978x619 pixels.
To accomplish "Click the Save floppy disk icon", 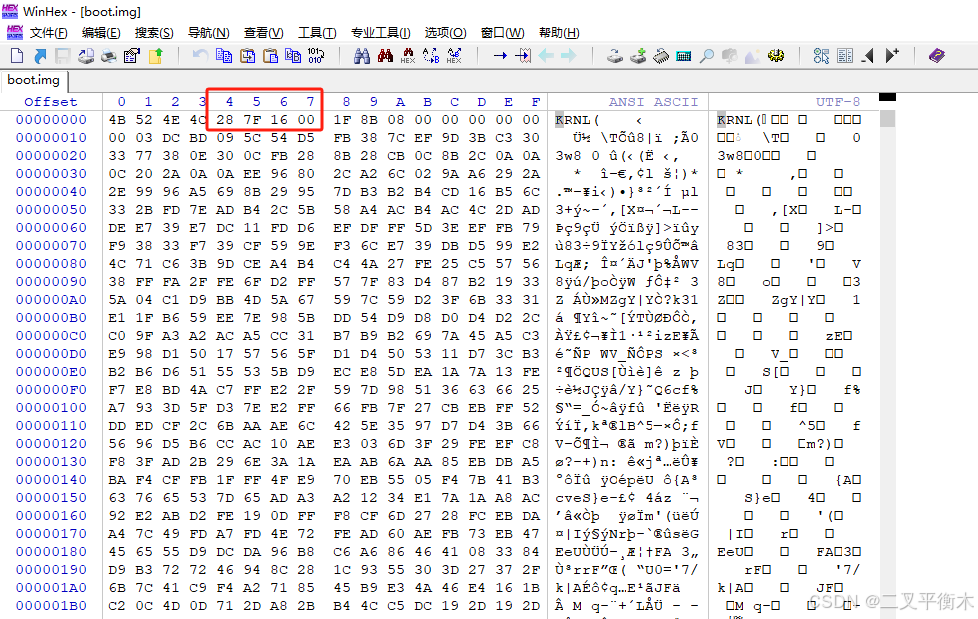I will pyautogui.click(x=62, y=56).
